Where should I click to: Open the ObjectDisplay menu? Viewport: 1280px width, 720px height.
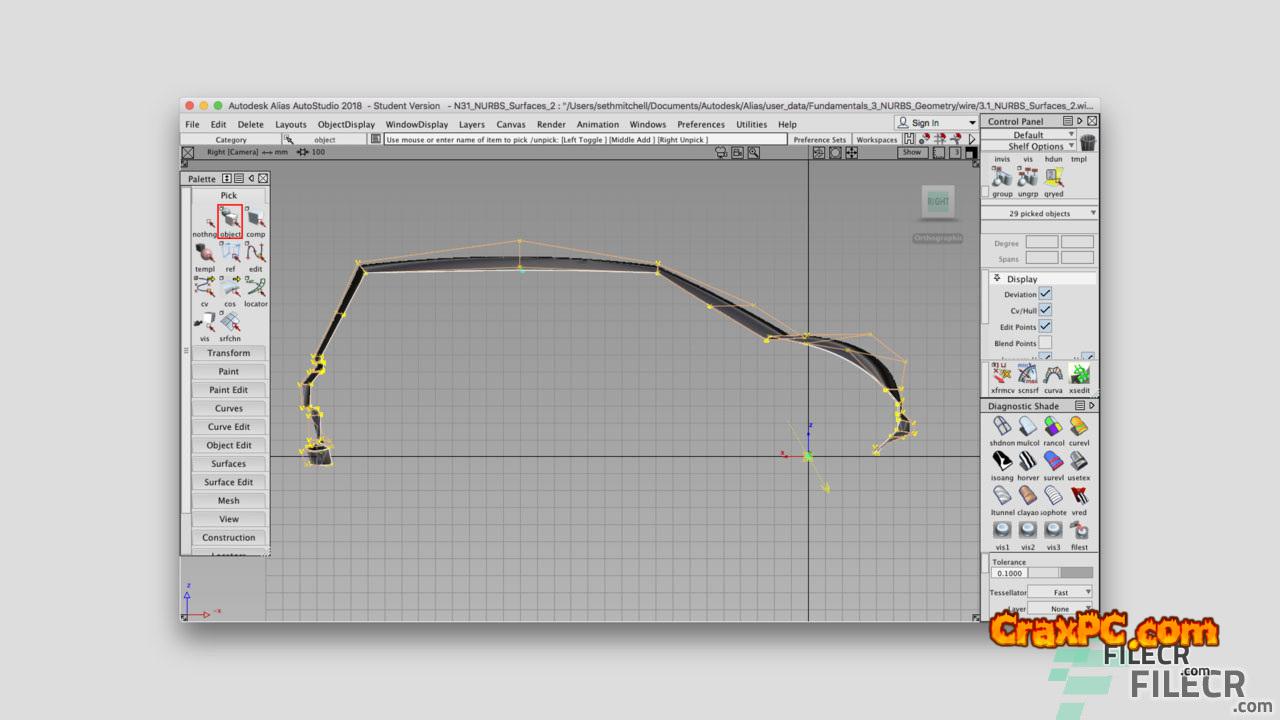346,124
